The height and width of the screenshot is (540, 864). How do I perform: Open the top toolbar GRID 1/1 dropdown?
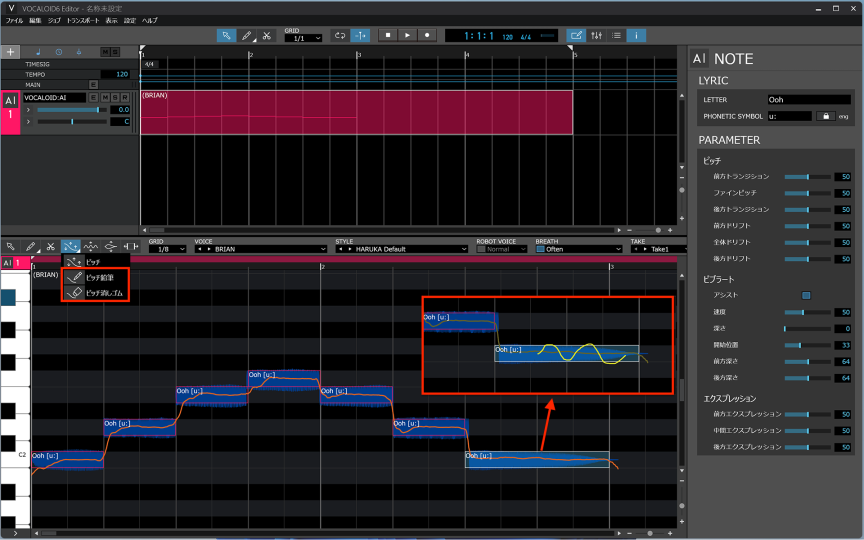click(303, 39)
